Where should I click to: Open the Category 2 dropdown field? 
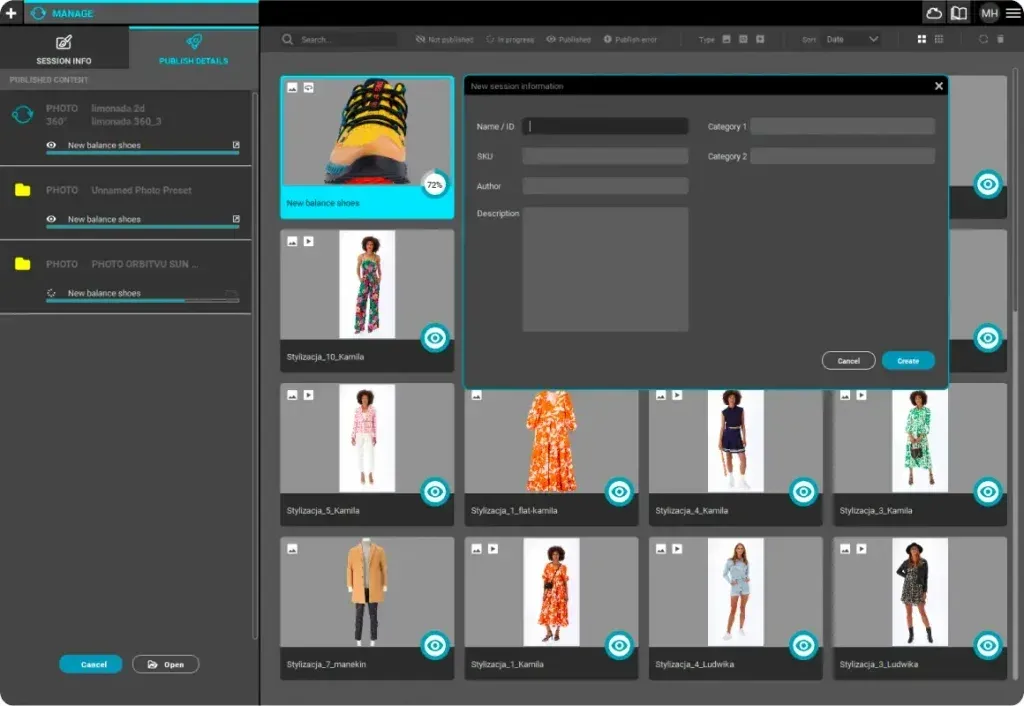click(x=842, y=156)
